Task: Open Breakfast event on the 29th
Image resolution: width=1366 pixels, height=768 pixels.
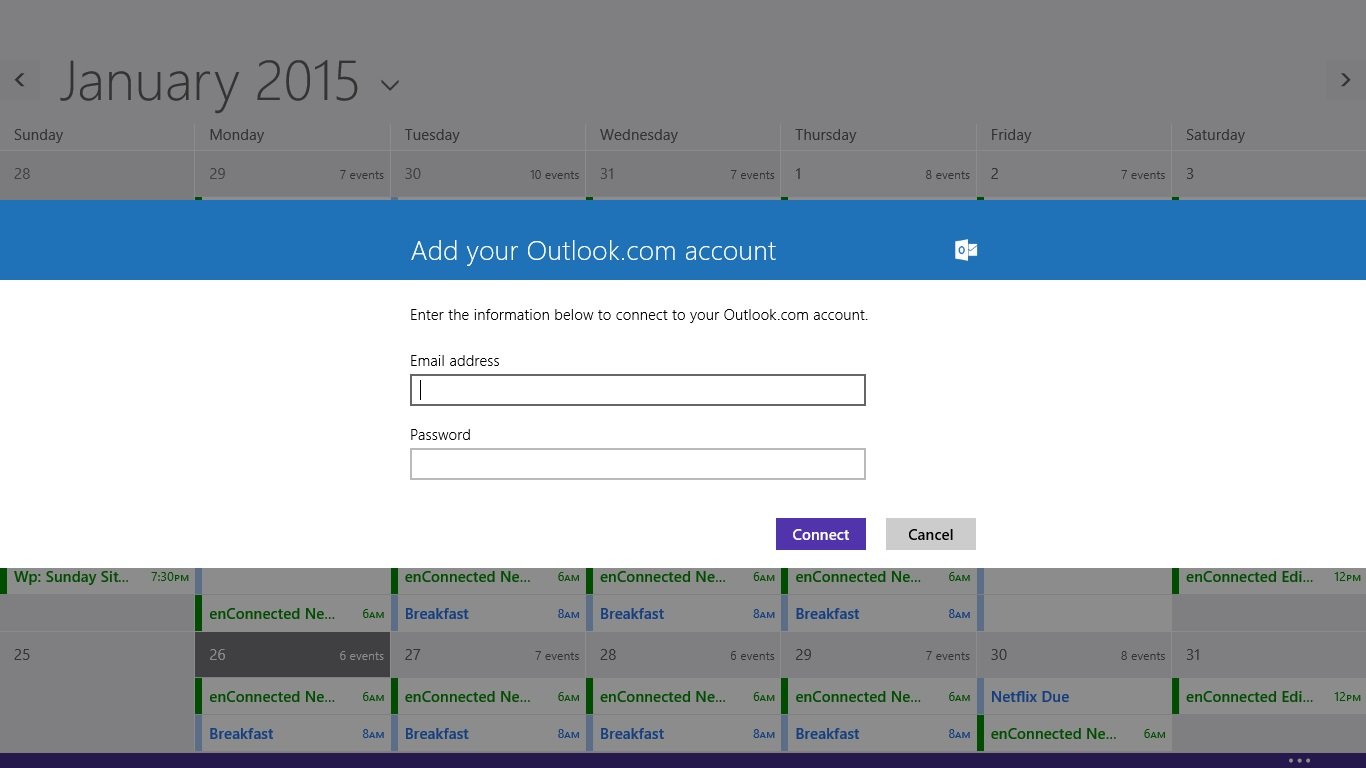Action: click(x=878, y=734)
